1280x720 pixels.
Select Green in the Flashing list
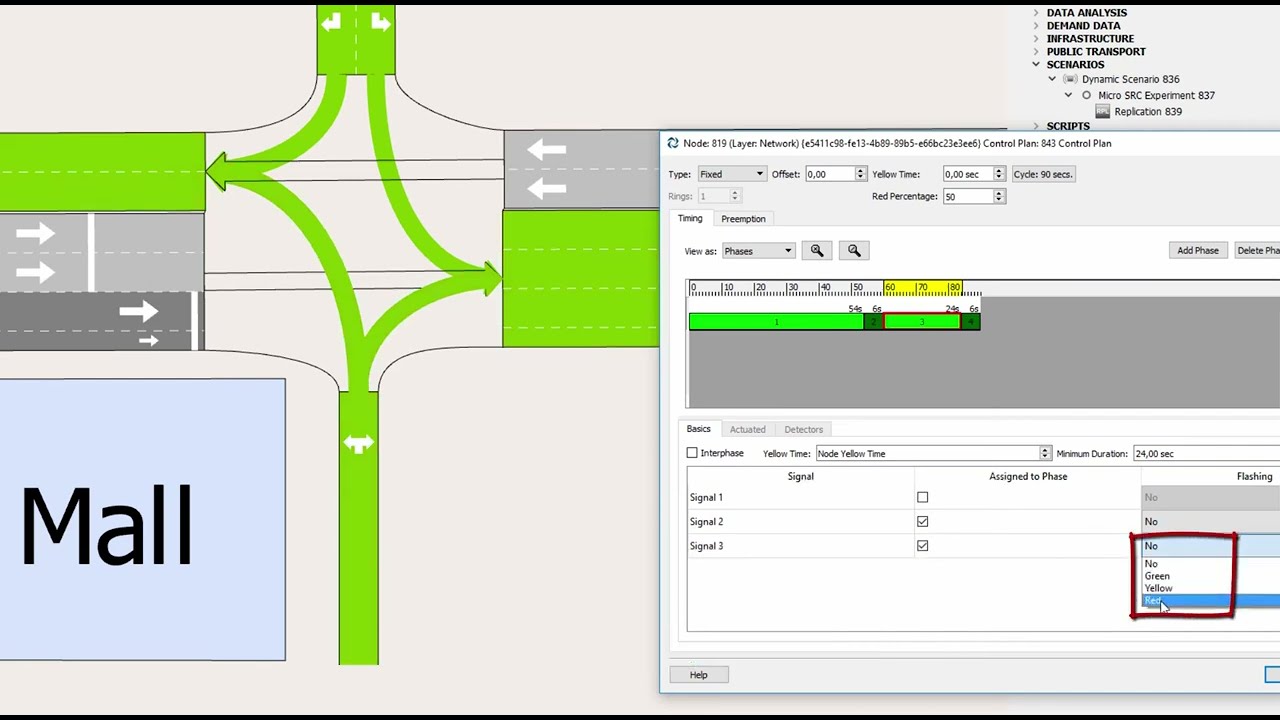[x=1210, y=576]
